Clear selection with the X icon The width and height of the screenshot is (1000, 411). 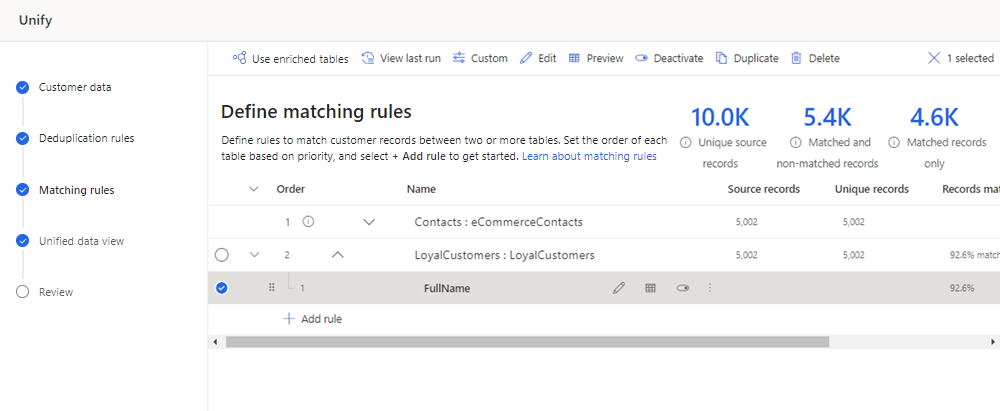pos(934,58)
